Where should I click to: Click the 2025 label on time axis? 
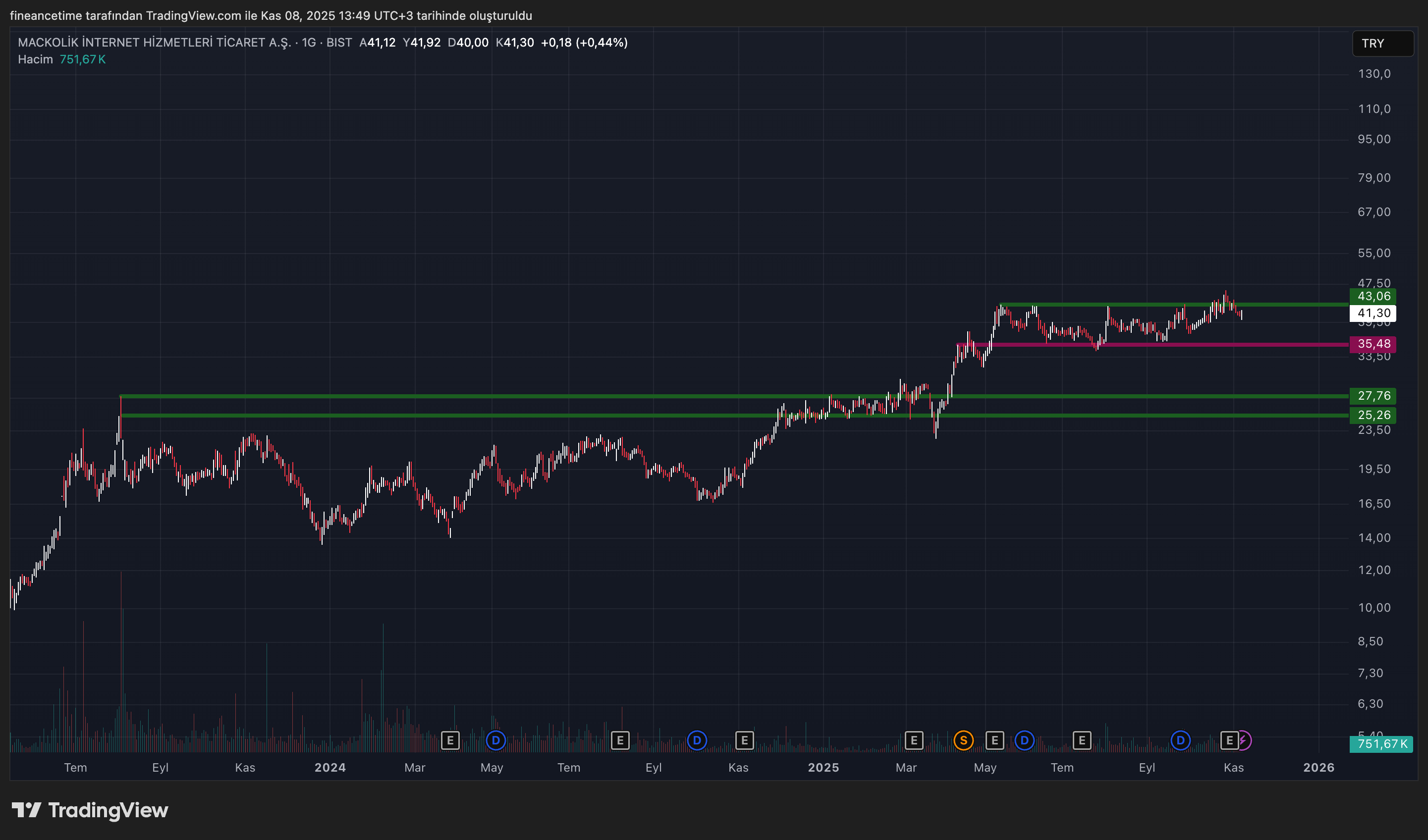tap(823, 768)
